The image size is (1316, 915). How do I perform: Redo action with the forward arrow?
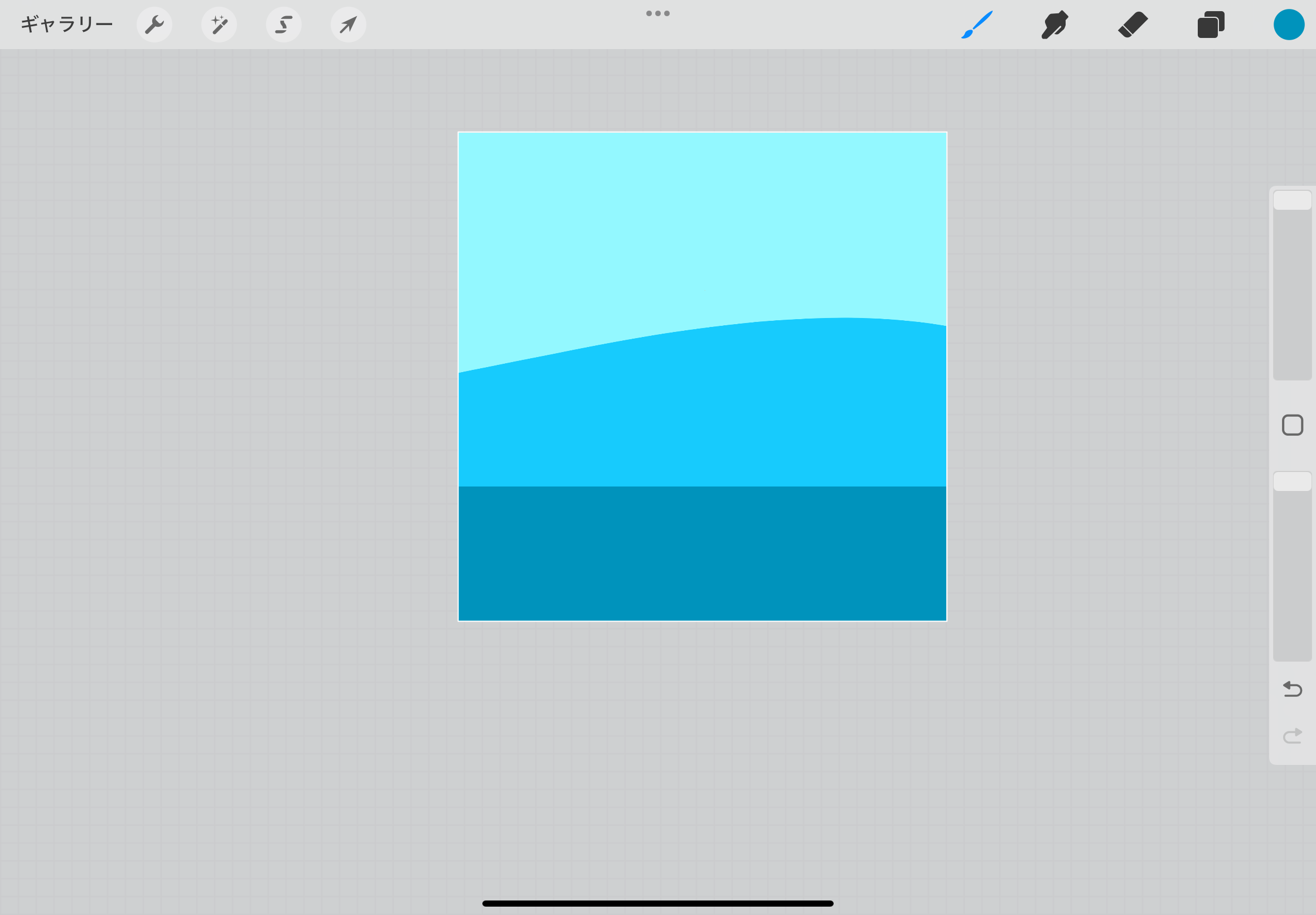1293,735
